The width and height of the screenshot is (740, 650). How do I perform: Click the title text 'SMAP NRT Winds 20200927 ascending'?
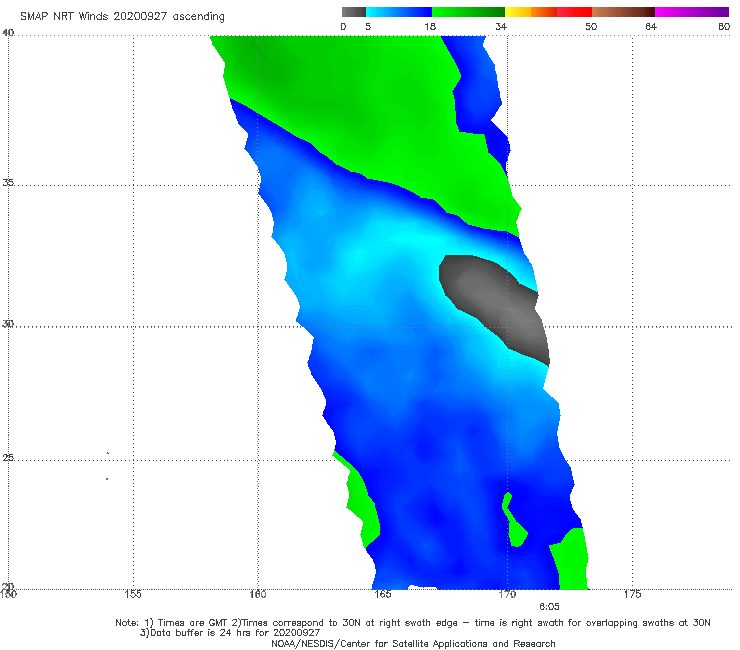click(122, 17)
